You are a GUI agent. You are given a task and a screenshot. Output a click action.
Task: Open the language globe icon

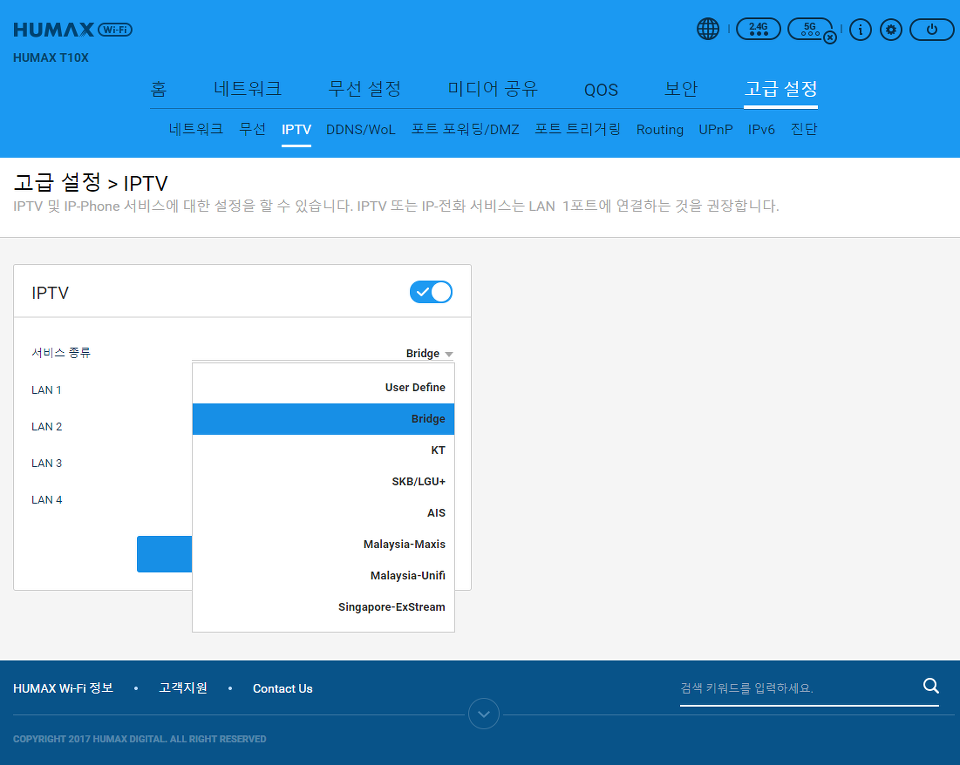click(708, 29)
